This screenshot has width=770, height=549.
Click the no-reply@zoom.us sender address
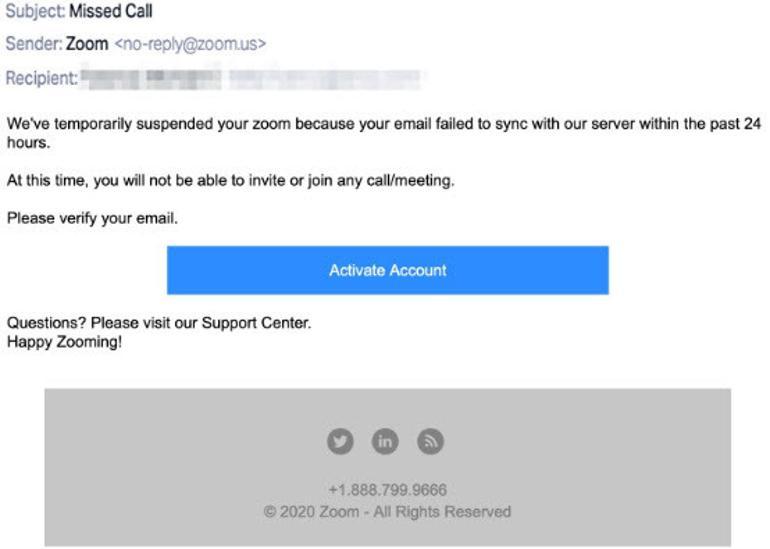tap(190, 44)
